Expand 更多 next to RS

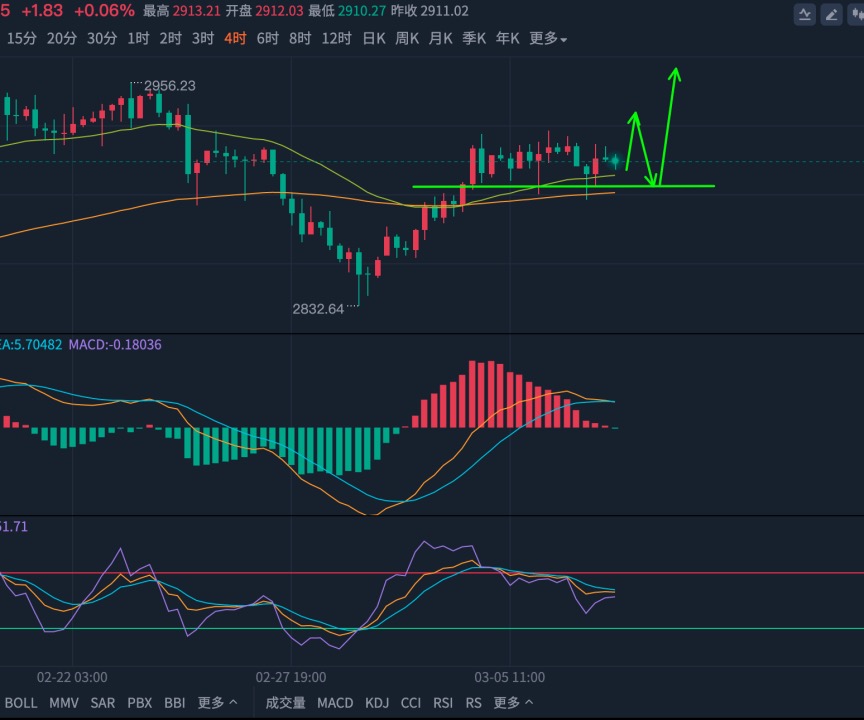pos(513,703)
